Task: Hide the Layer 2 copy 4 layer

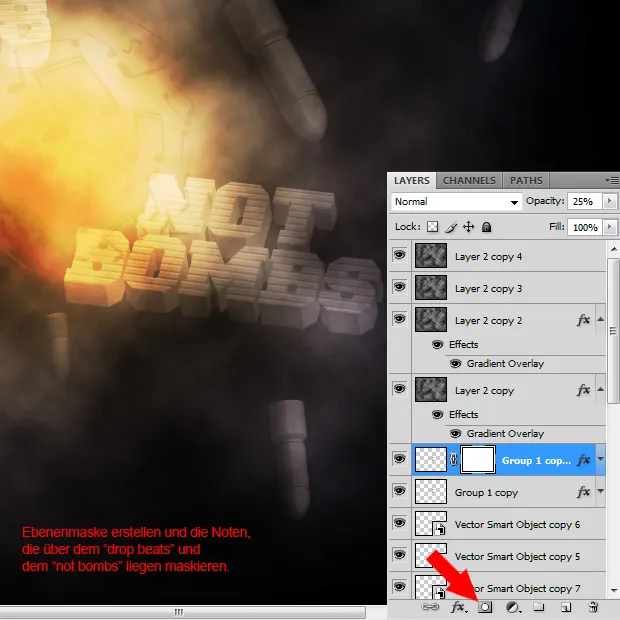Action: pyautogui.click(x=400, y=257)
